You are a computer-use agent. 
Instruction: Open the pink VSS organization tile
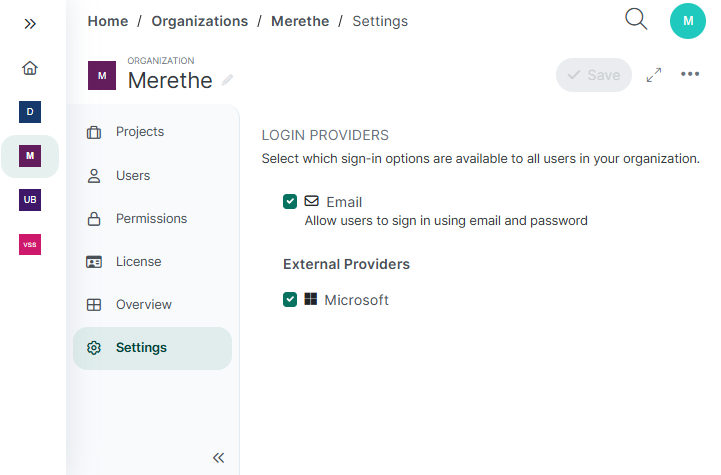30,244
